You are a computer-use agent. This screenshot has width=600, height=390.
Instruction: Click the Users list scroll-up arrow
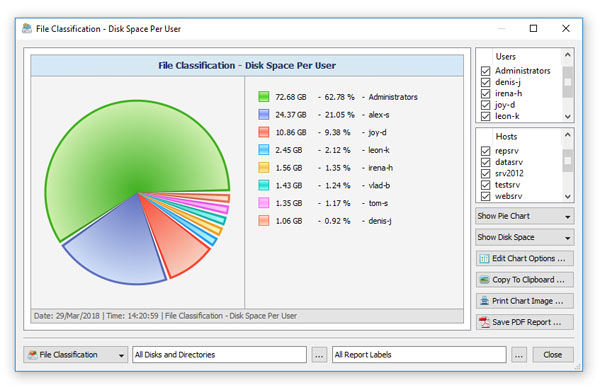click(568, 55)
